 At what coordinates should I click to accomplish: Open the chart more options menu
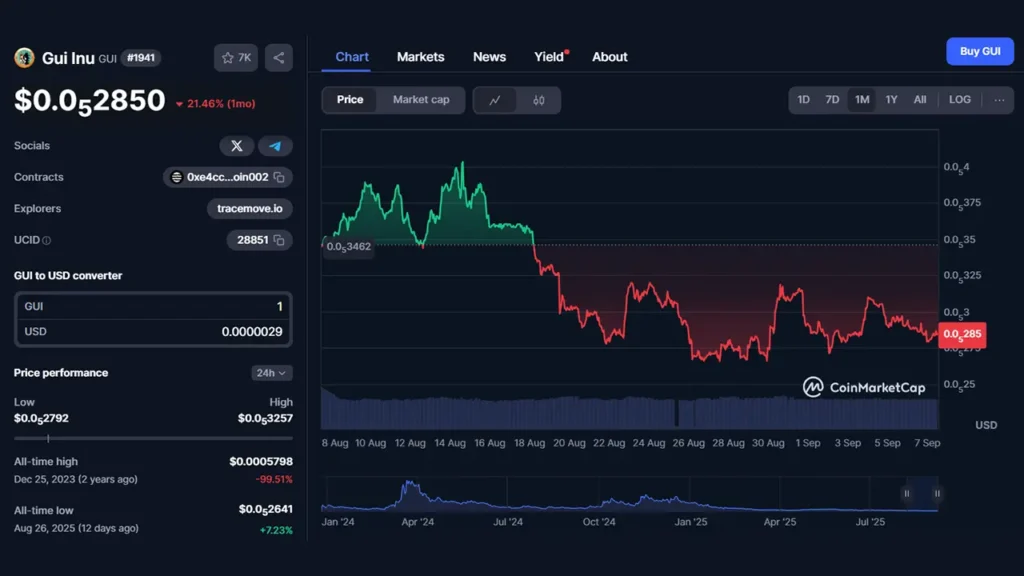coord(999,100)
